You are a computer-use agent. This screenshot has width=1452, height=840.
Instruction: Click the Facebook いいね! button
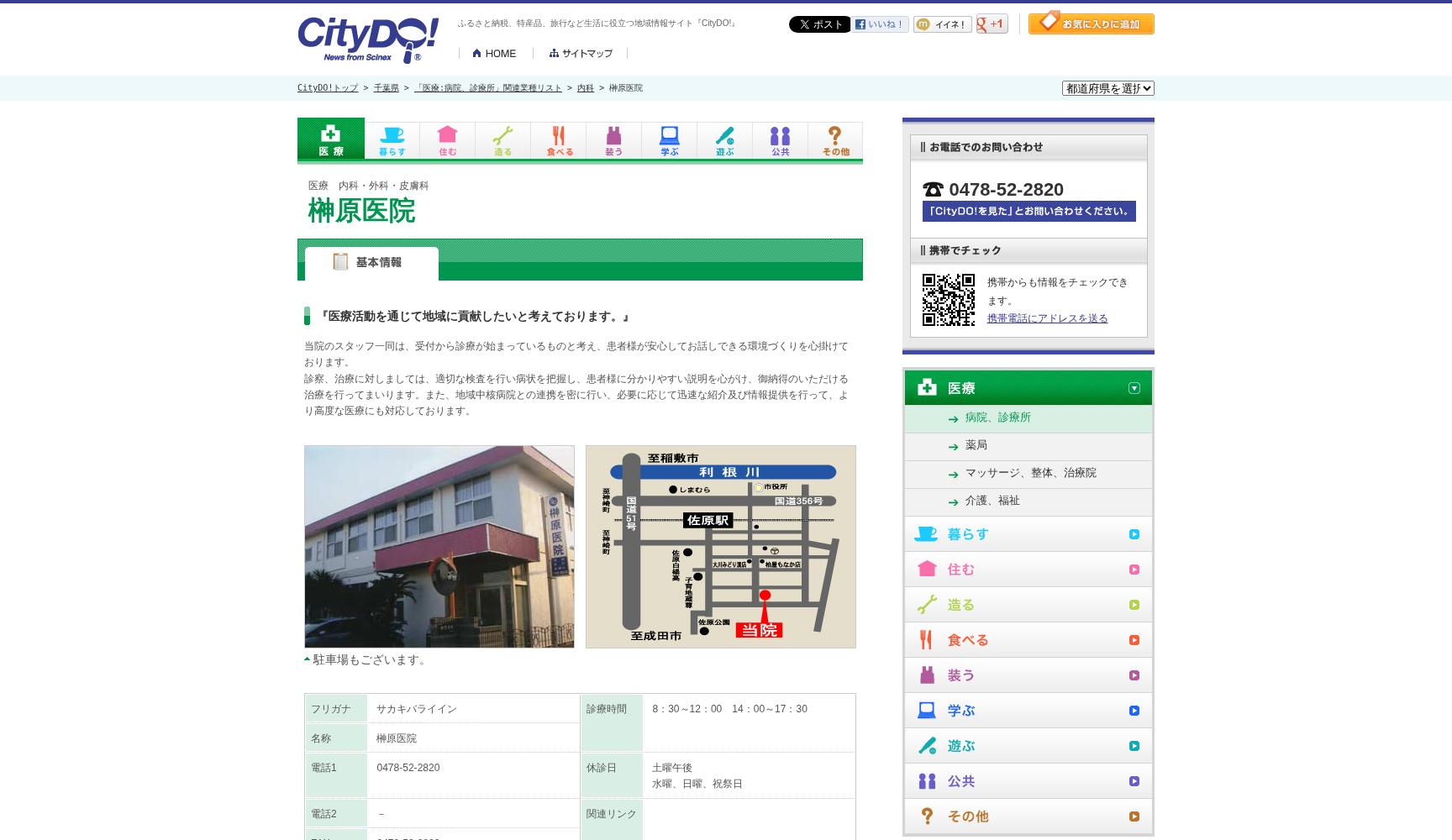pyautogui.click(x=881, y=24)
